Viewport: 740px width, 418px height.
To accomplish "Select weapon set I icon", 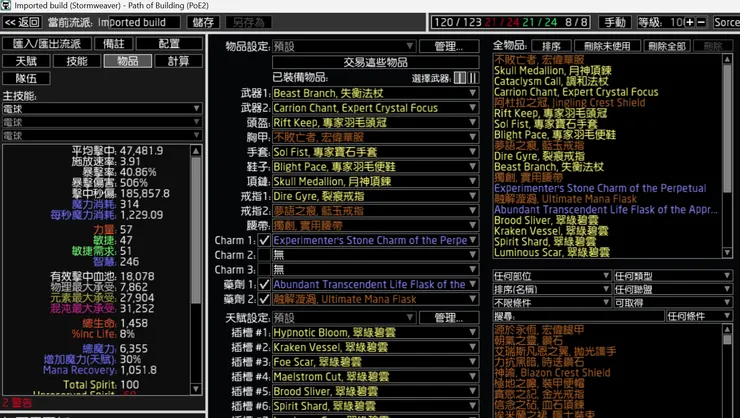I will tap(460, 78).
